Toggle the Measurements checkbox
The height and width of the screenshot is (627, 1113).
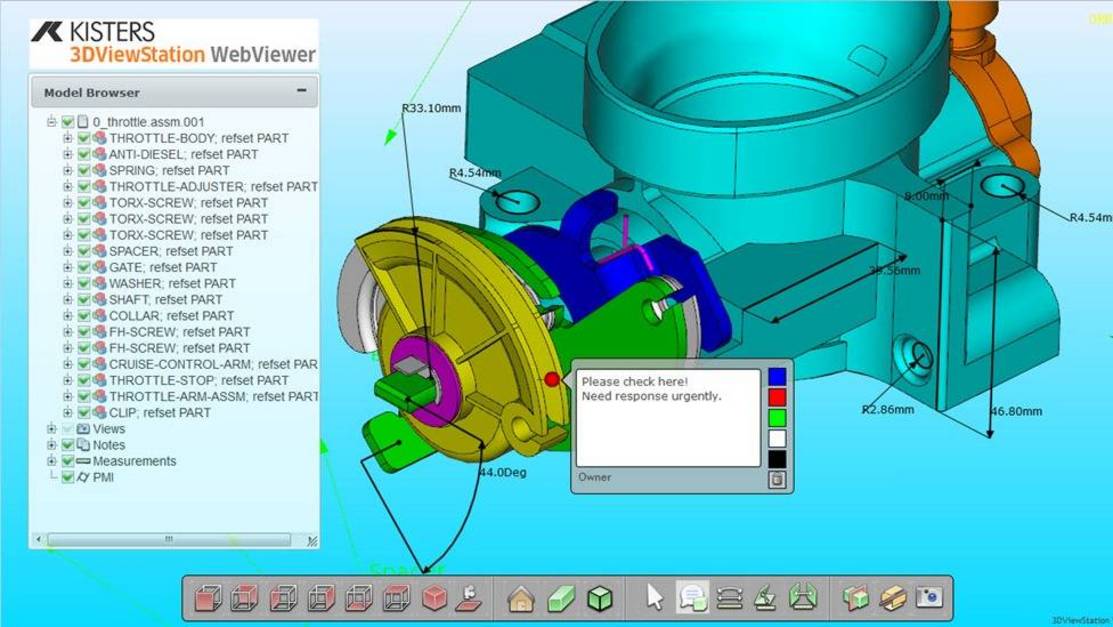coord(68,461)
